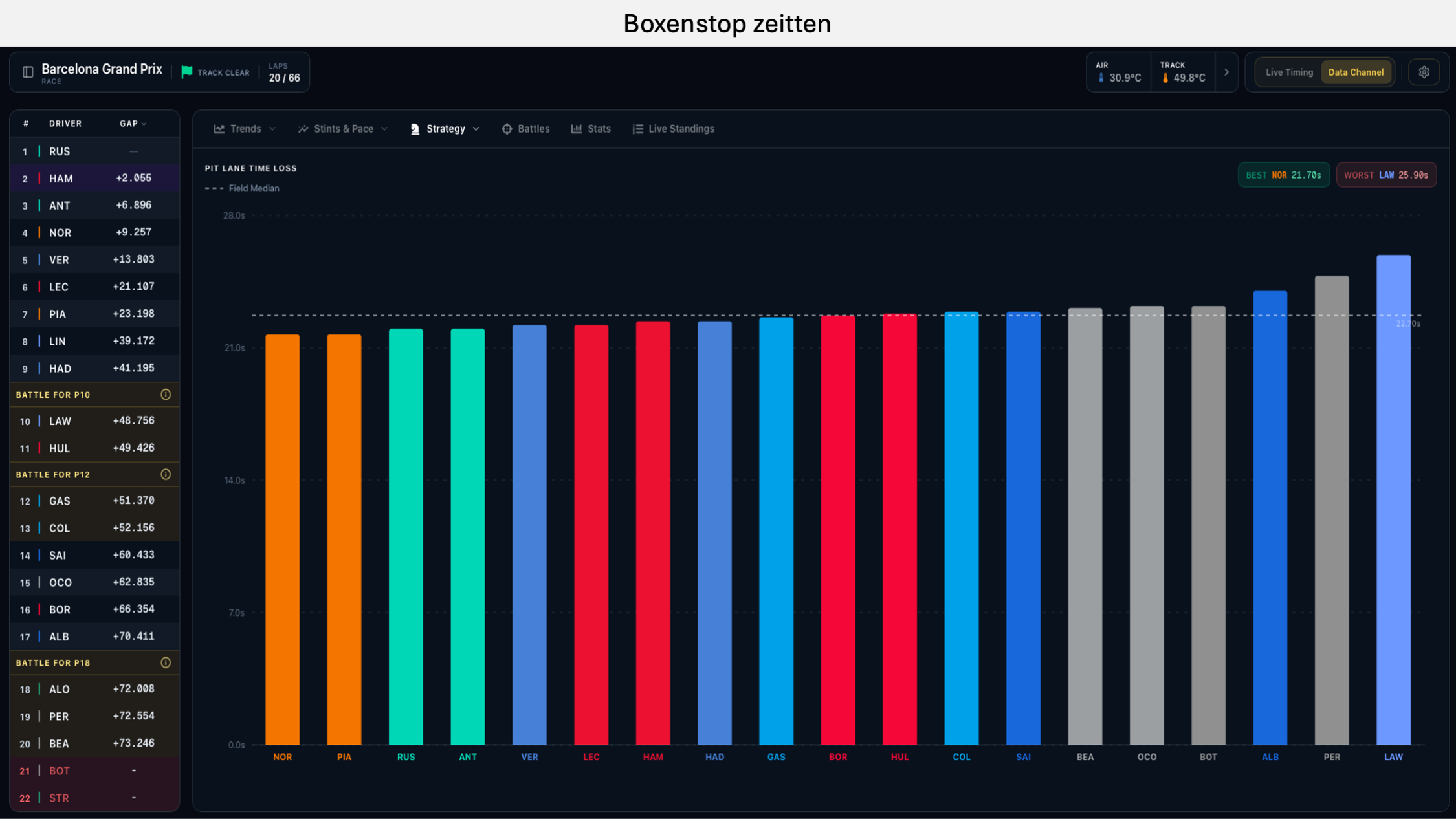Open the Stints & Pace dropdown

pos(343,129)
